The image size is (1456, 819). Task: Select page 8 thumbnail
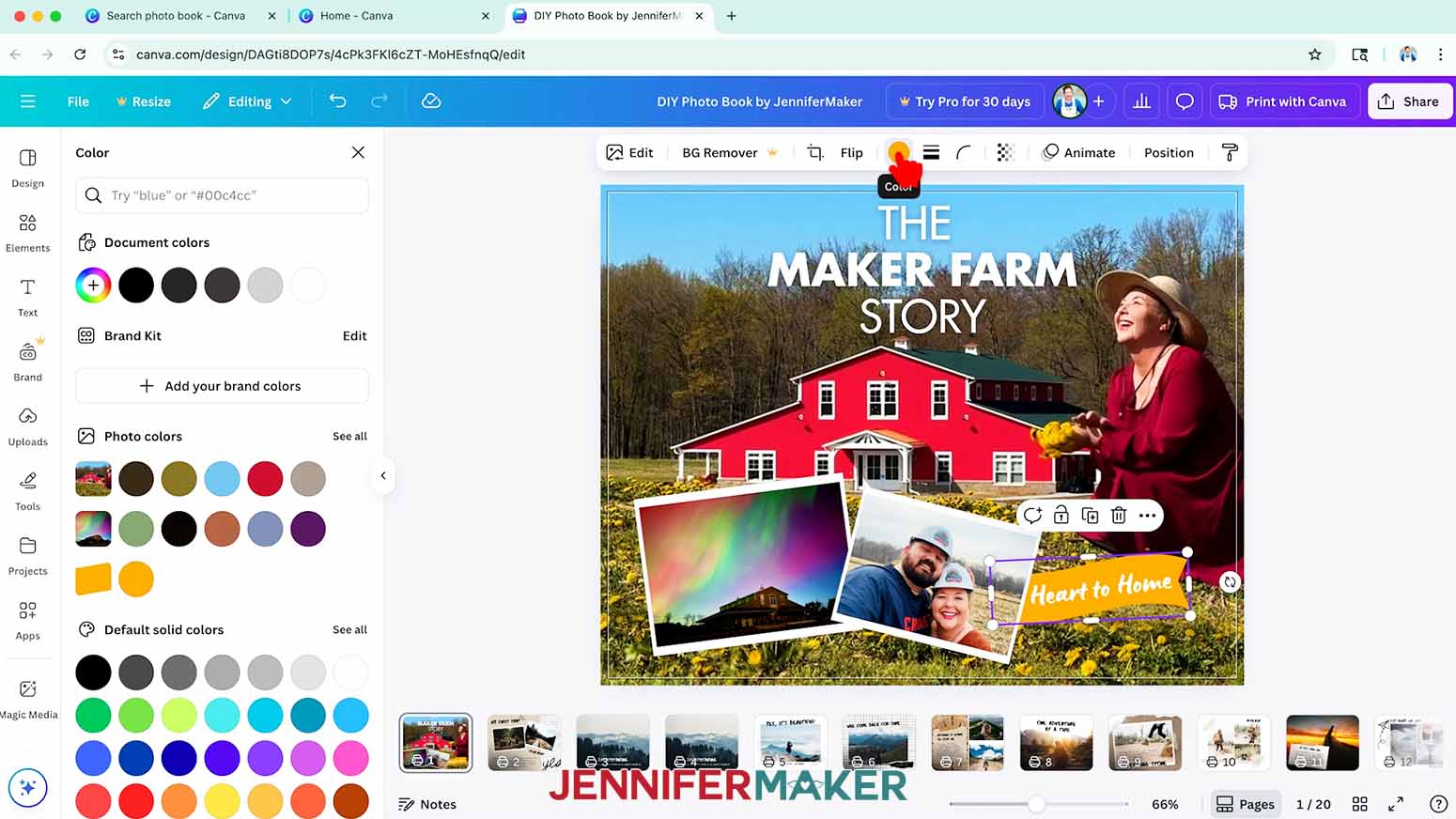coord(1056,743)
